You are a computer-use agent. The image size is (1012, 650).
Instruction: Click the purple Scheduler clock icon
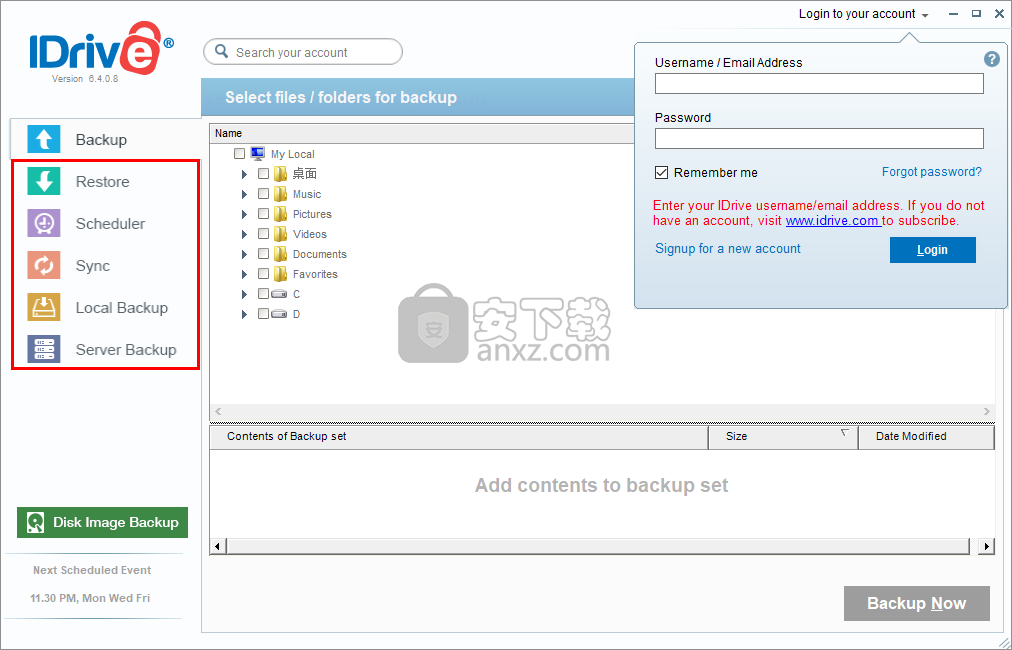44,223
